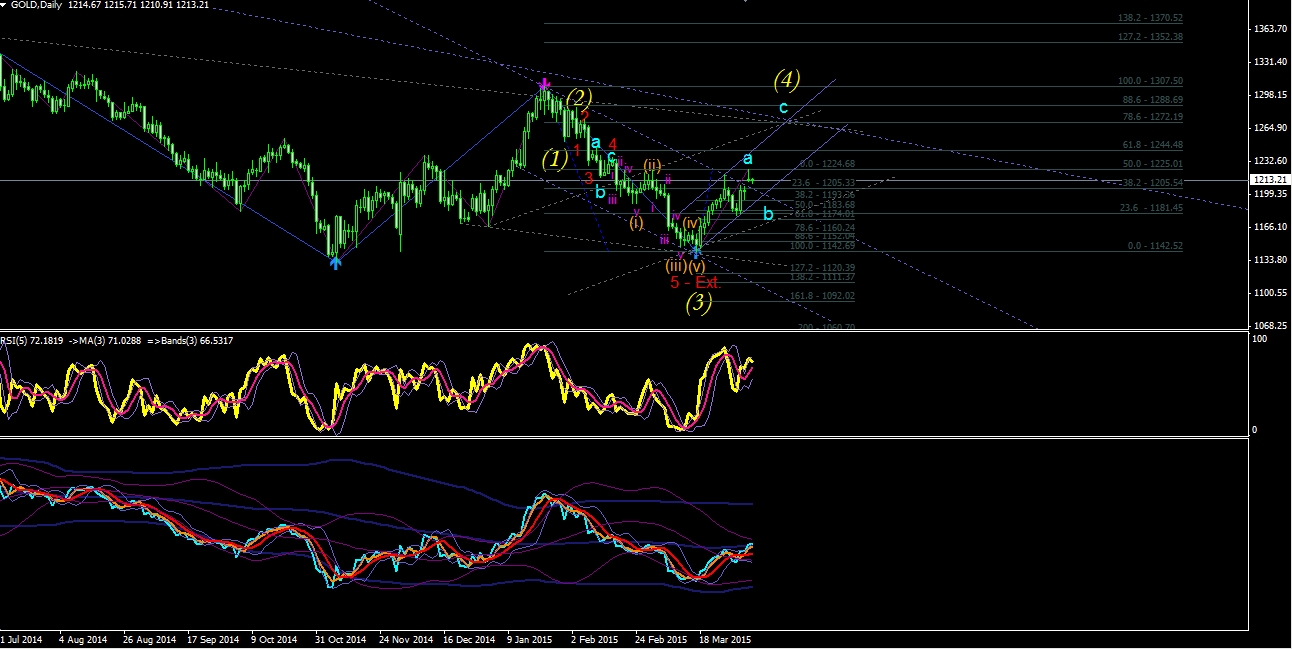
Task: Click Fibonacci level 127.2 - 1120.39
Action: tap(822, 268)
